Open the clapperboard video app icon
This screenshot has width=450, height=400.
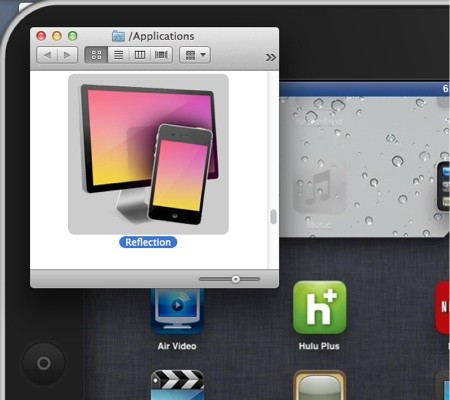pyautogui.click(x=177, y=385)
